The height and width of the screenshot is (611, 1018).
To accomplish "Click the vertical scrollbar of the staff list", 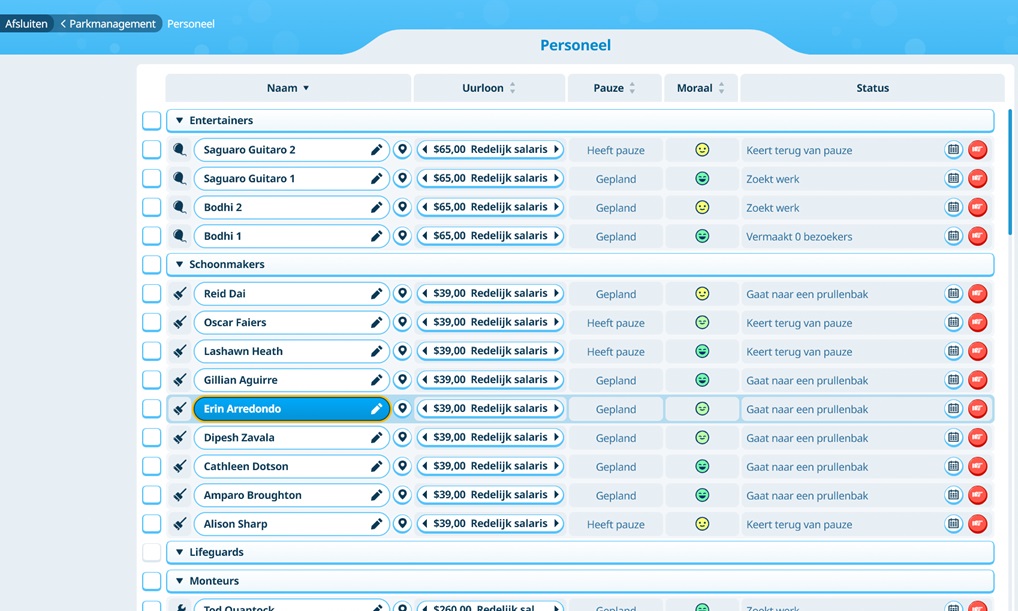I will 1010,172.
